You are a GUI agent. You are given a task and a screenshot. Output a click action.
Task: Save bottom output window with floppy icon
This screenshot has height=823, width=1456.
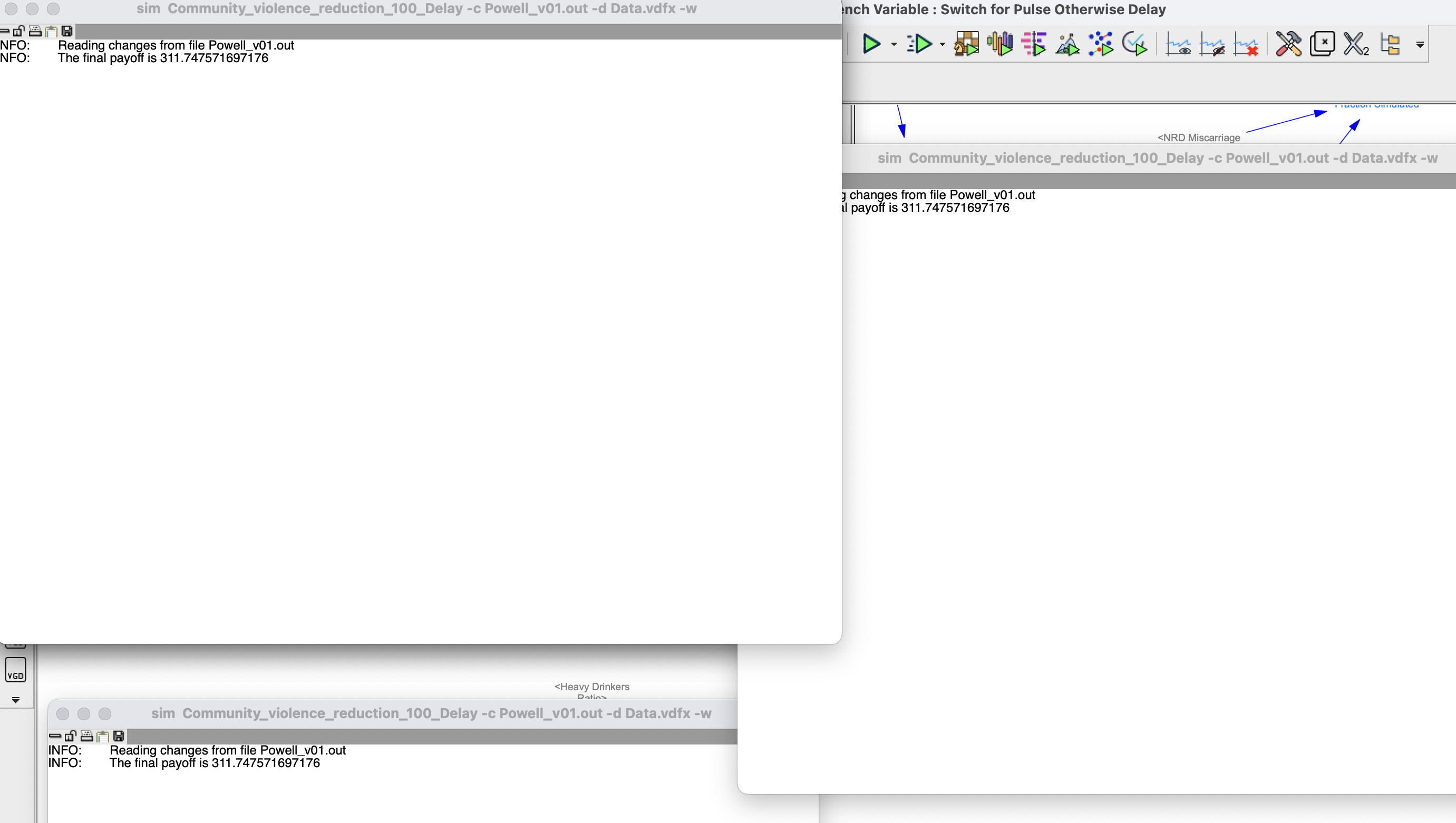[x=118, y=736]
